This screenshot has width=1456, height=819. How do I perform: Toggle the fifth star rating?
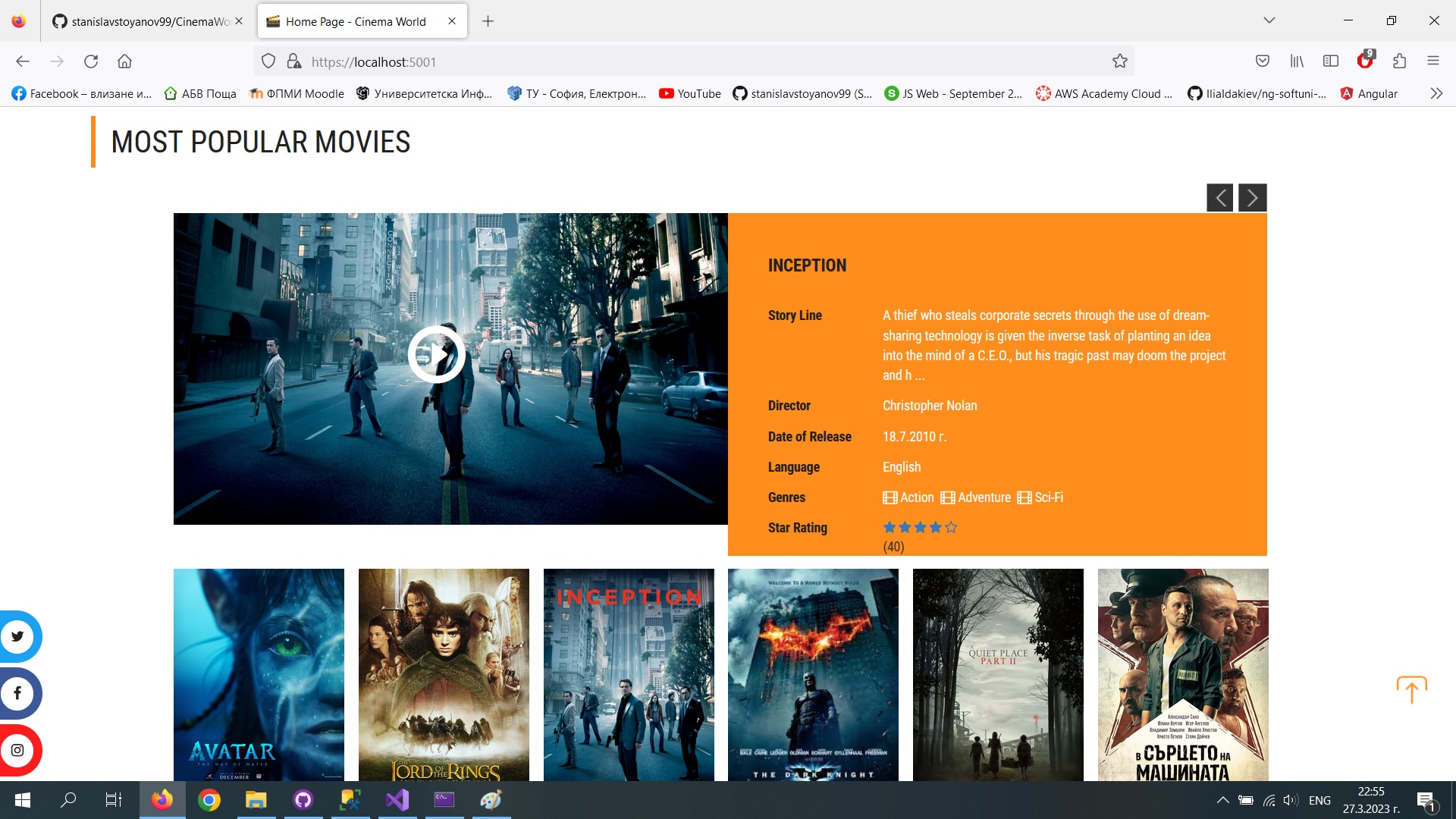coord(951,527)
